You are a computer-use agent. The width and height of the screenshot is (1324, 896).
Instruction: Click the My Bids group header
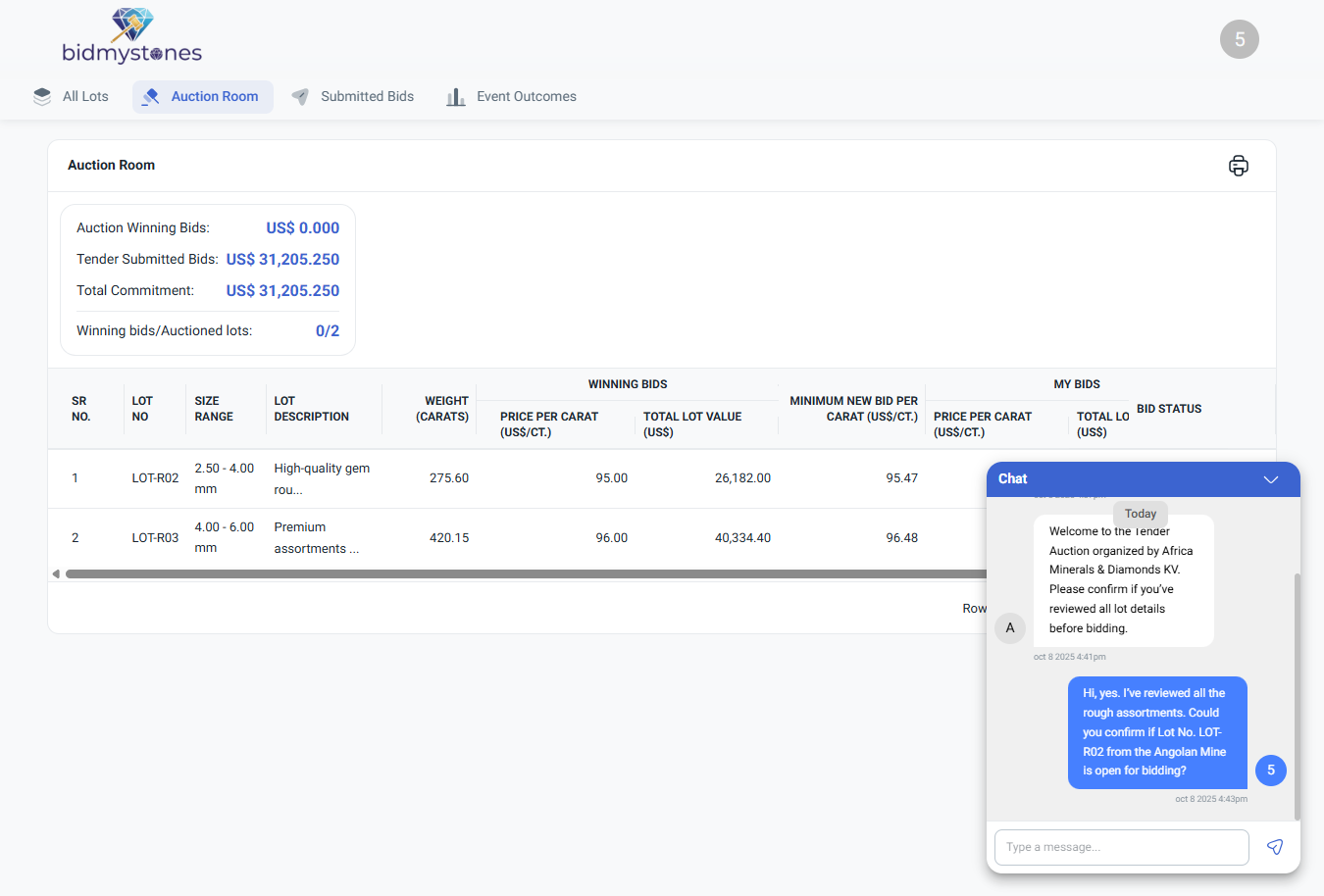tap(1077, 384)
